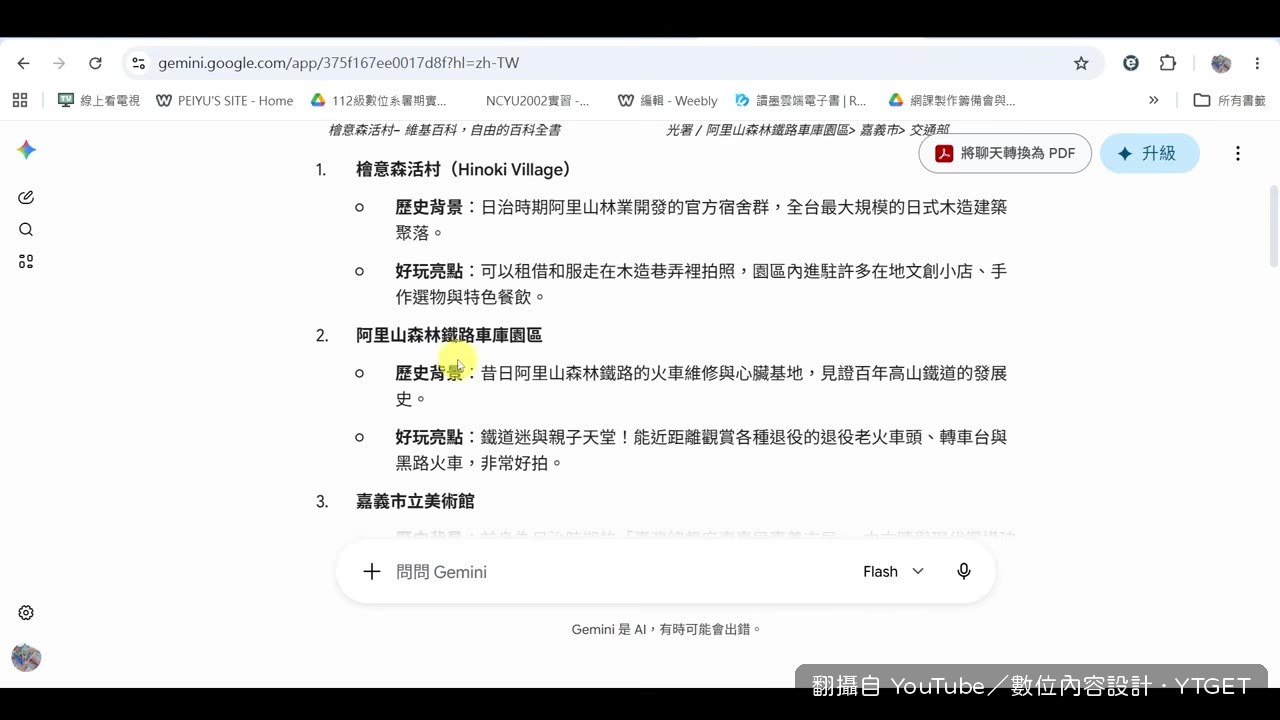
Task: Open conversation three-dot options menu
Action: pos(1238,153)
